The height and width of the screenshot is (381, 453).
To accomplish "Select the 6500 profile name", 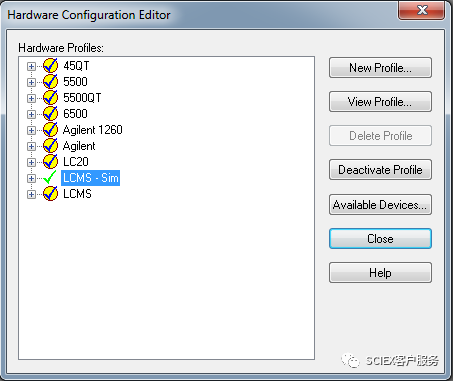I will point(75,114).
